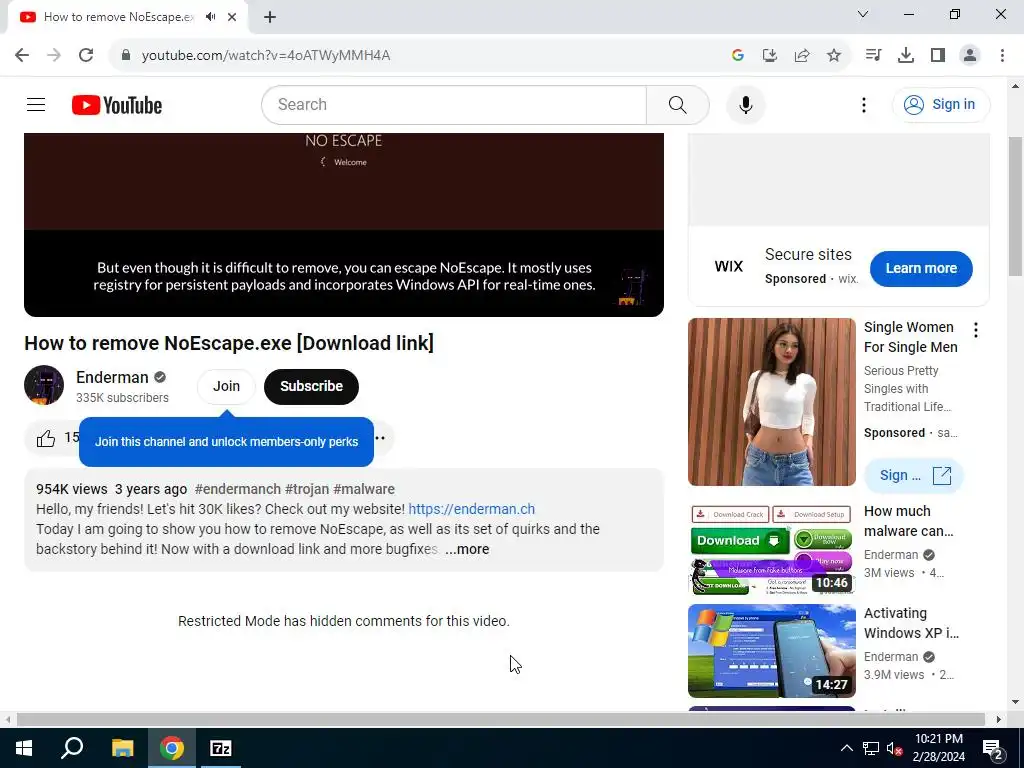Open network status tray icon

[x=871, y=748]
